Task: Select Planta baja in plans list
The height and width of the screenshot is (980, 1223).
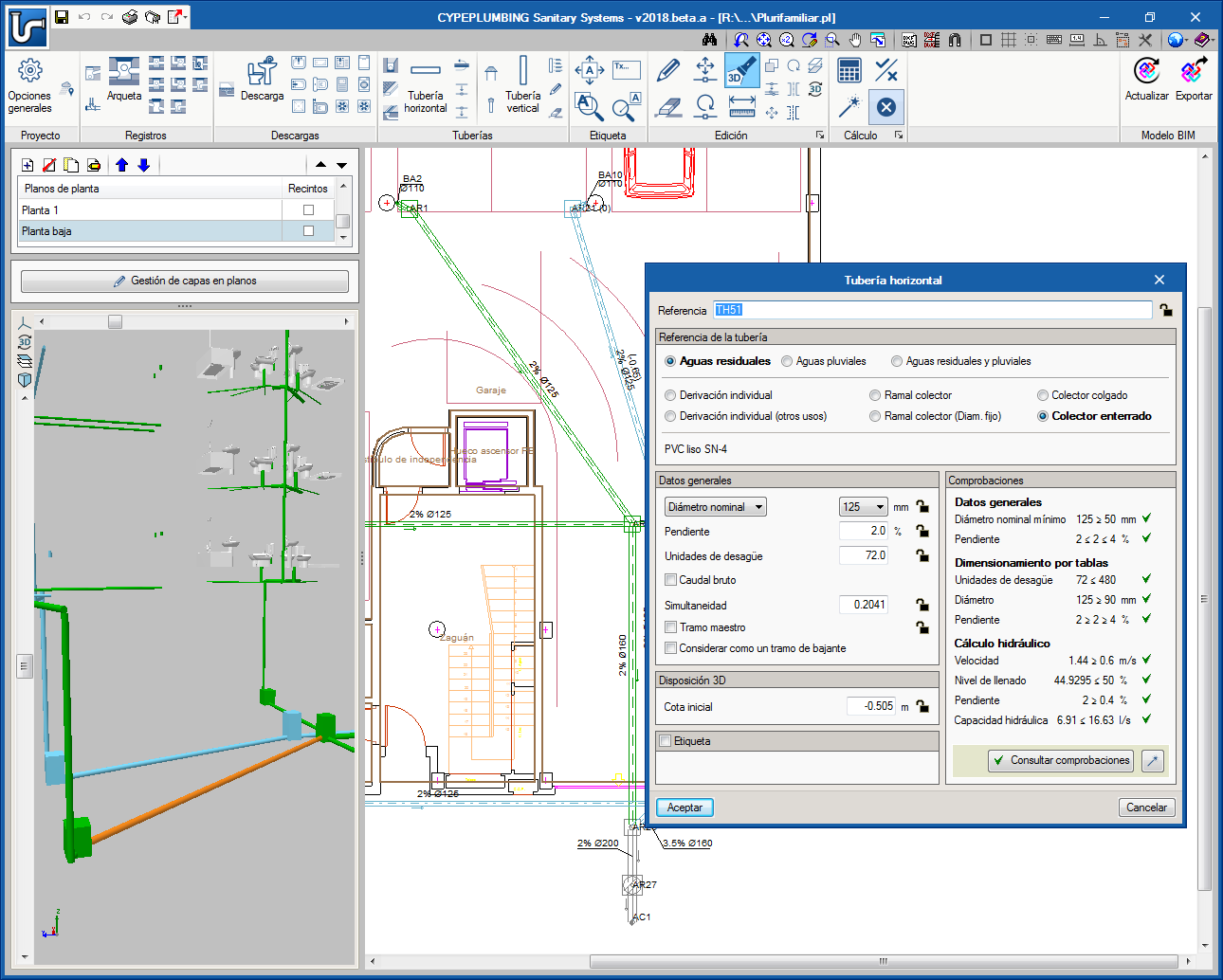Action: 149,231
